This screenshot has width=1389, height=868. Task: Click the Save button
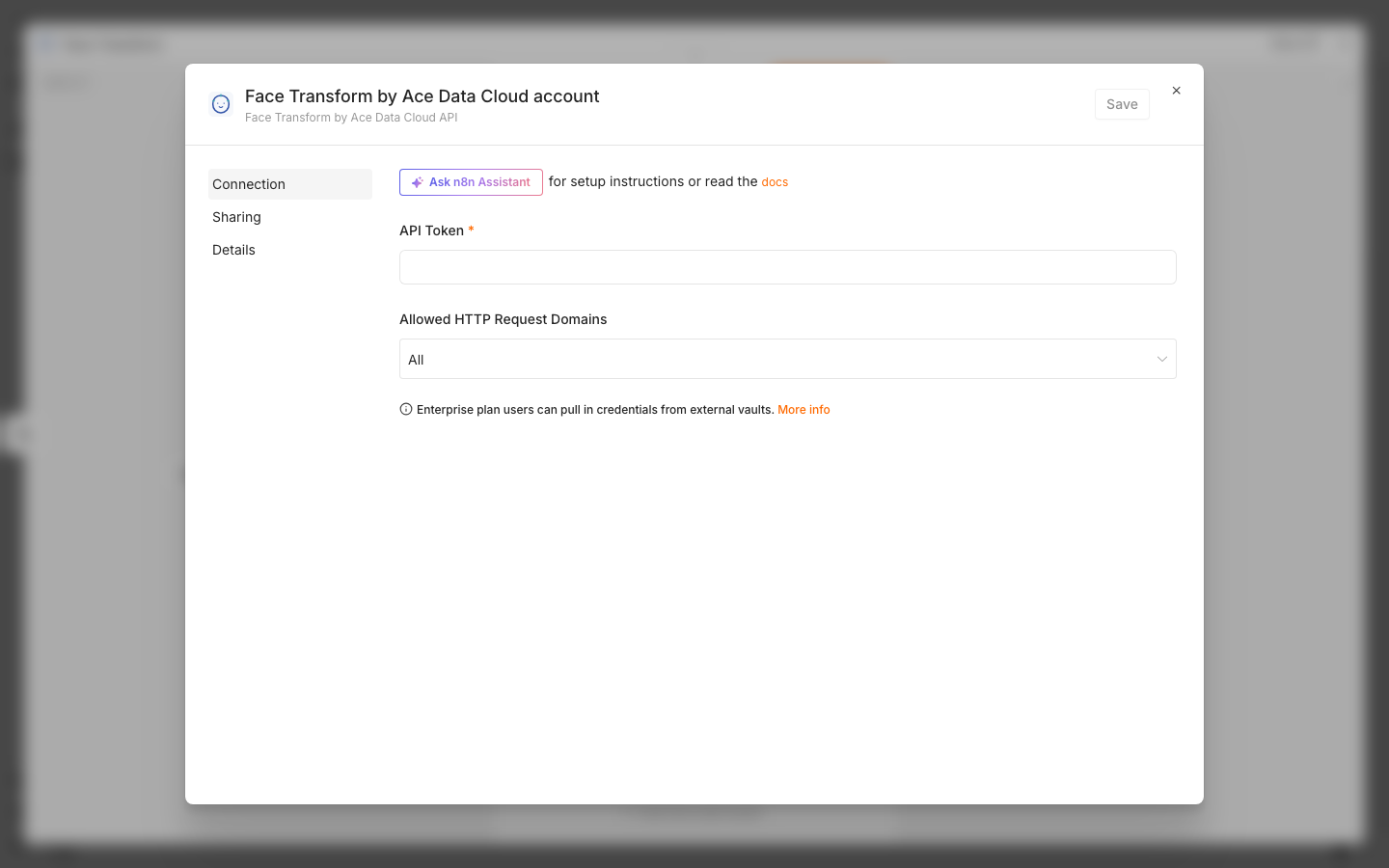pos(1122,104)
